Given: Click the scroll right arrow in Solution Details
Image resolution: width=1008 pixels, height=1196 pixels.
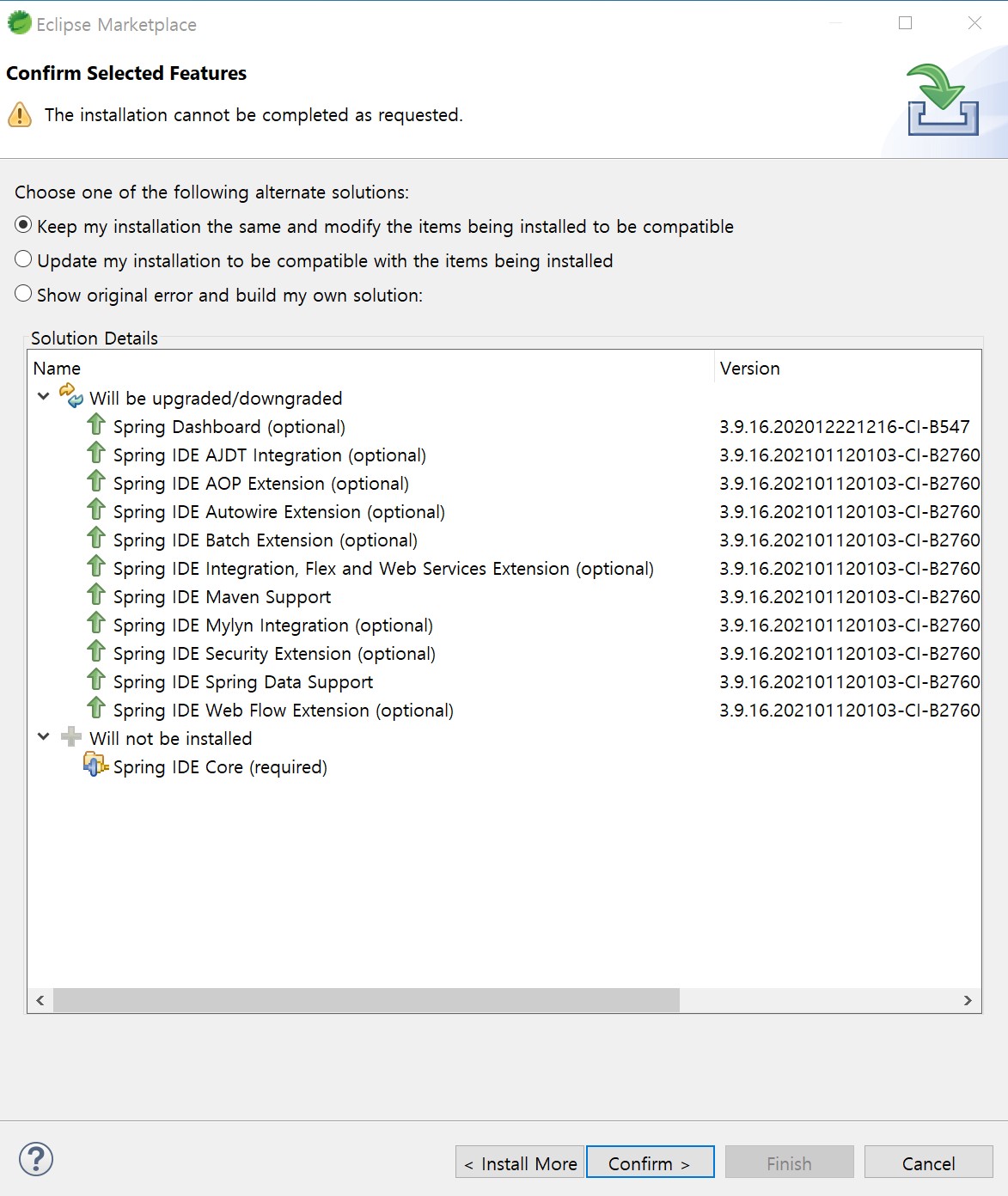Looking at the screenshot, I should pos(968,1000).
